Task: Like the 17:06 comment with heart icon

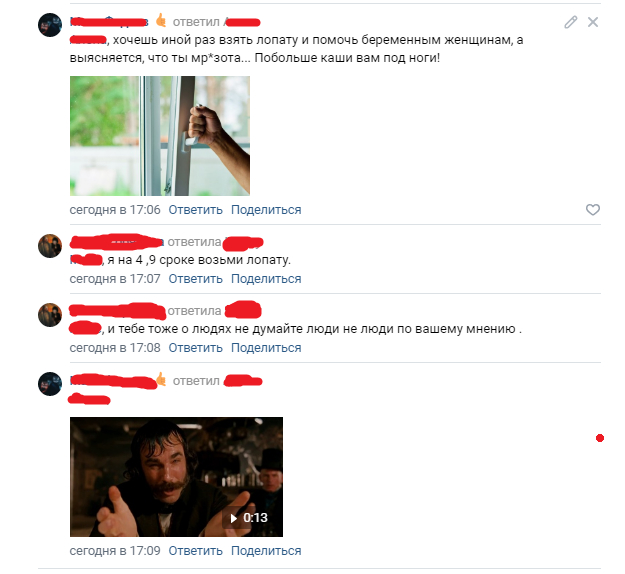Action: pos(593,210)
